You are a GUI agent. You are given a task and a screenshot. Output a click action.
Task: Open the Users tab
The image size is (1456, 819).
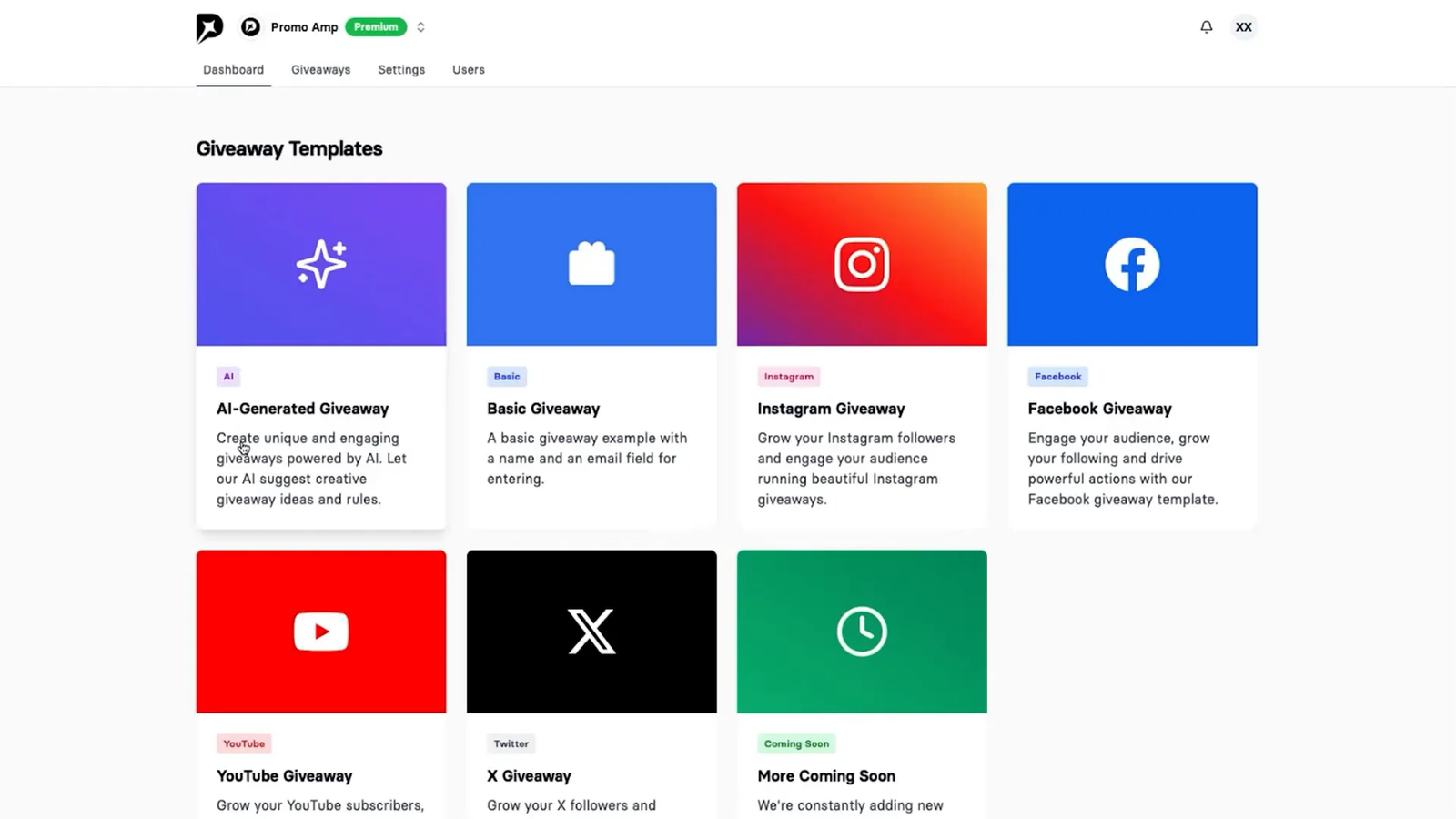point(469,70)
